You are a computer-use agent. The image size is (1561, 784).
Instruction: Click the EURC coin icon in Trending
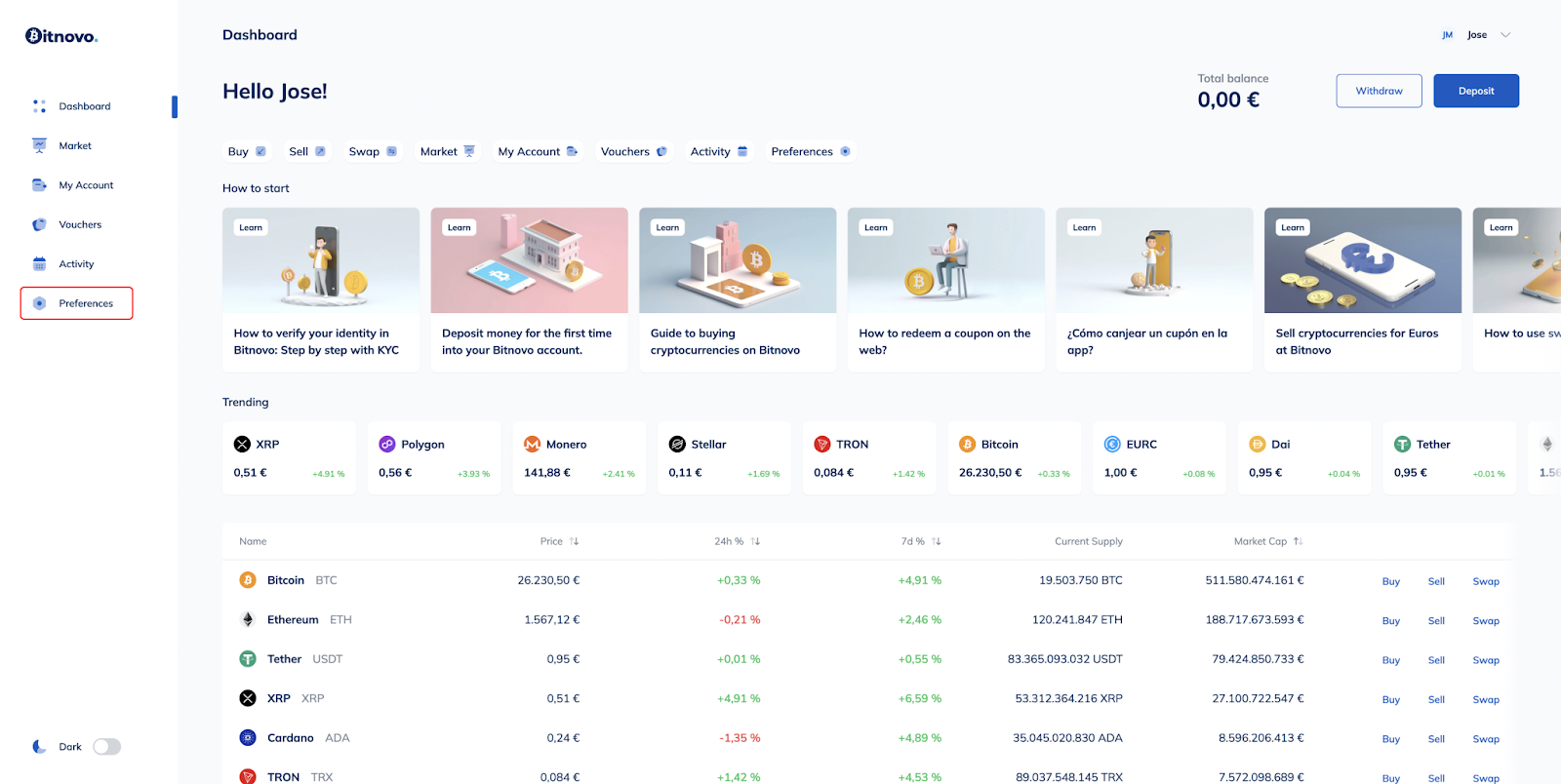click(1112, 444)
